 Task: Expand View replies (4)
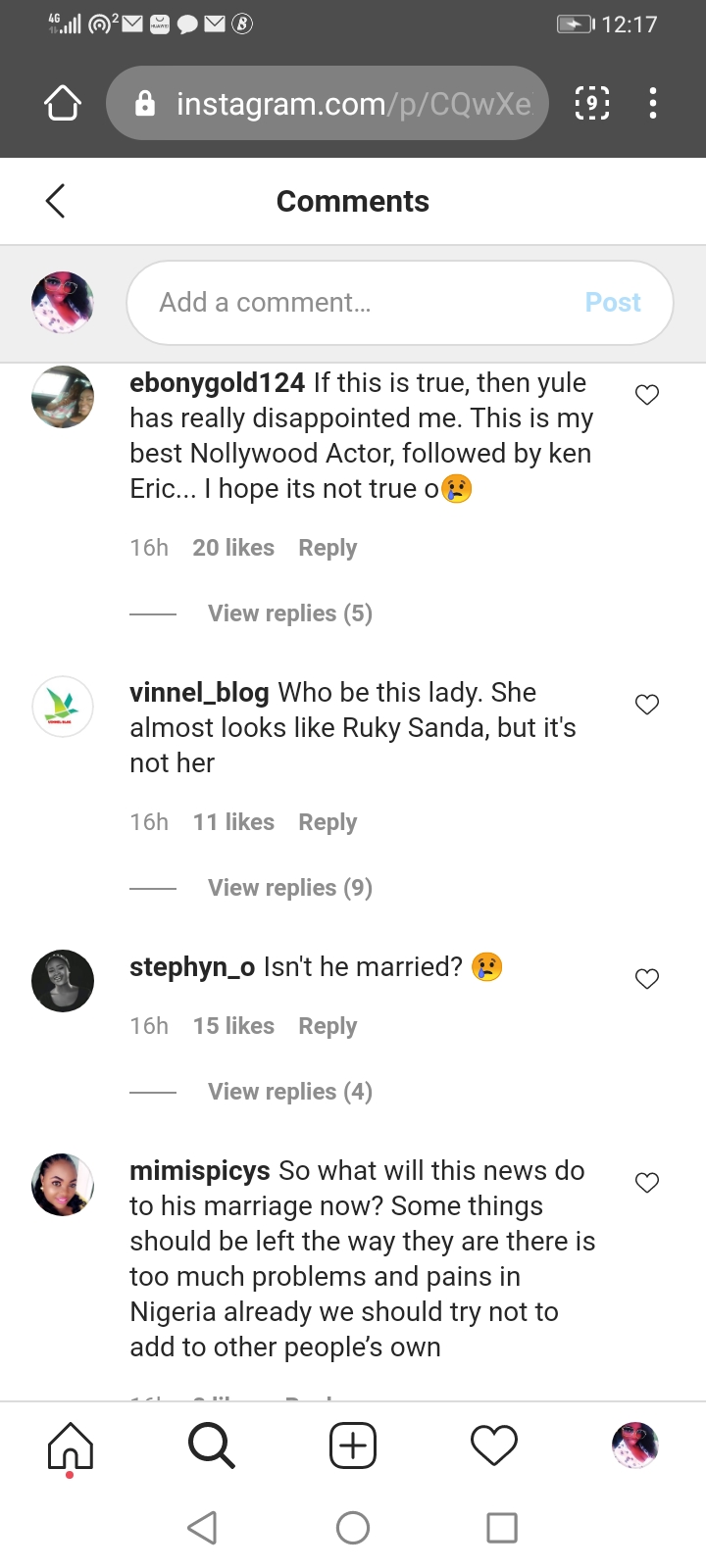coord(289,1092)
